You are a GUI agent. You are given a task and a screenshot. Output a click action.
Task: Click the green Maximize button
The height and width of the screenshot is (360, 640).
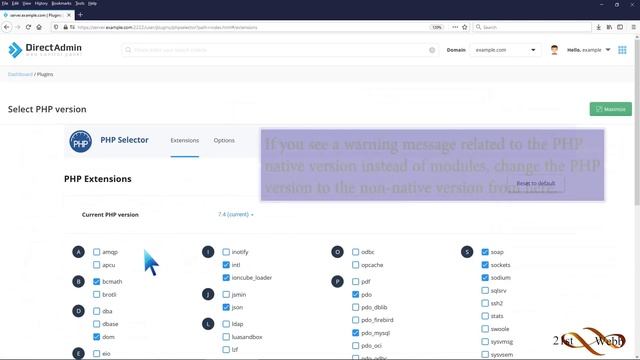click(x=611, y=109)
